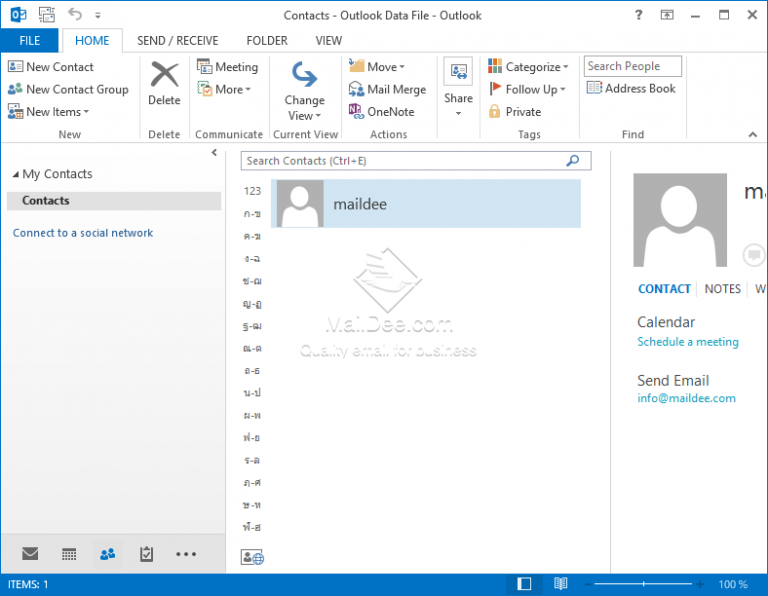Switch to Mail view in navigation bar

click(x=30, y=554)
